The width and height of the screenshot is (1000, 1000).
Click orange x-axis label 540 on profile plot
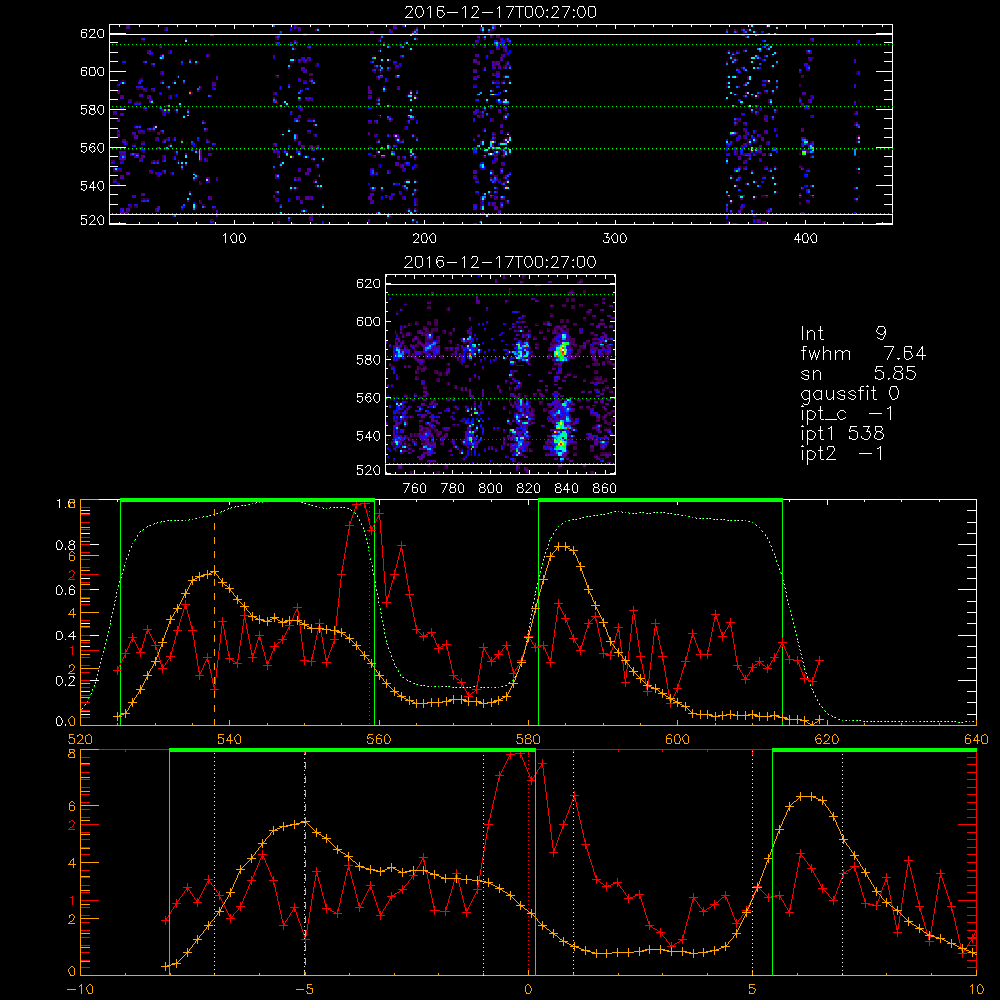tap(230, 739)
